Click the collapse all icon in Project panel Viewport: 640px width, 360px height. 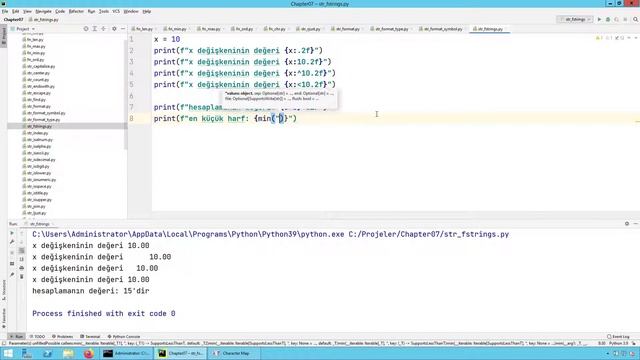(104, 29)
